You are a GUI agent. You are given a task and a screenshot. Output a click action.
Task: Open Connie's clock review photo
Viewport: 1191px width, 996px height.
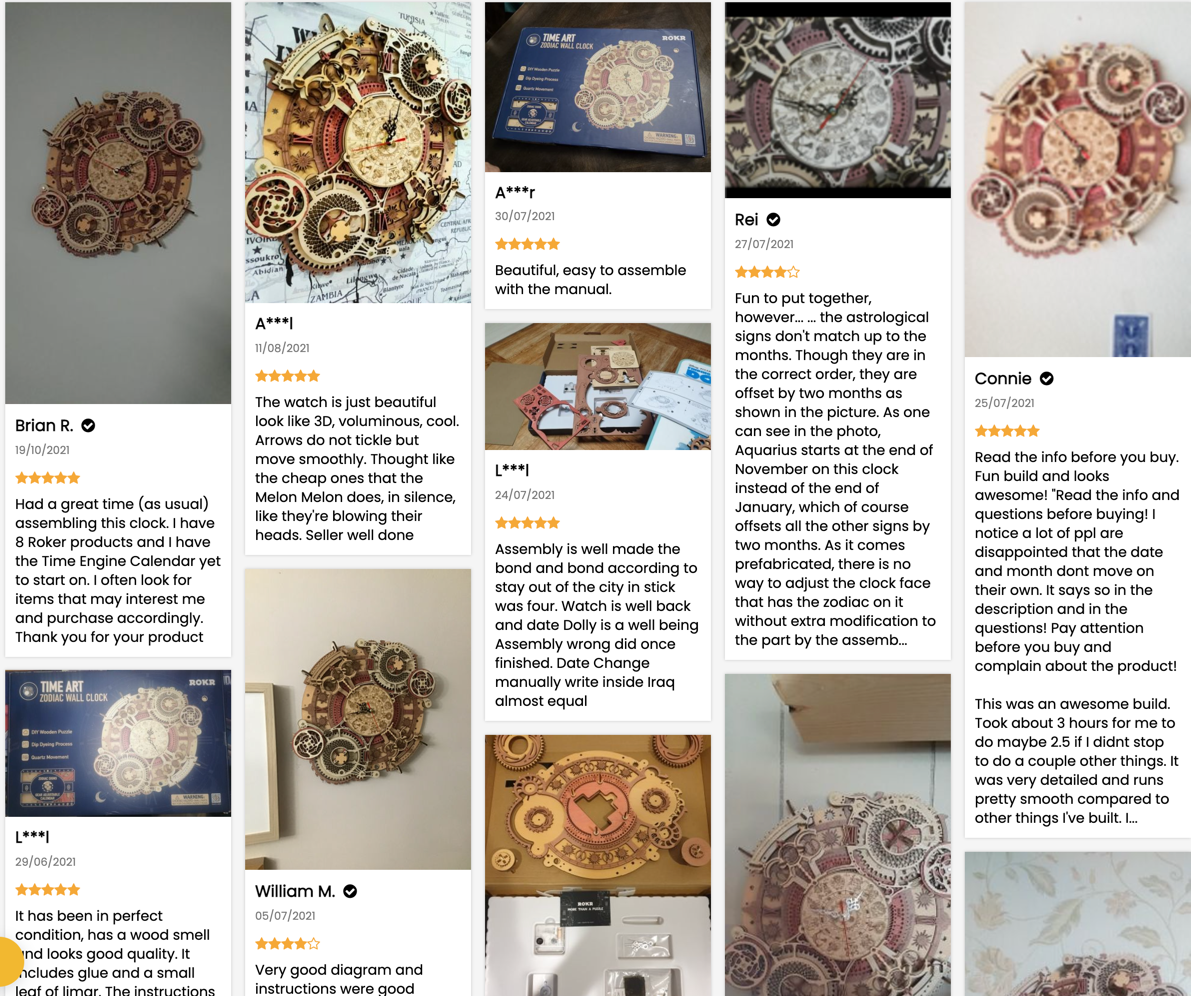1077,179
